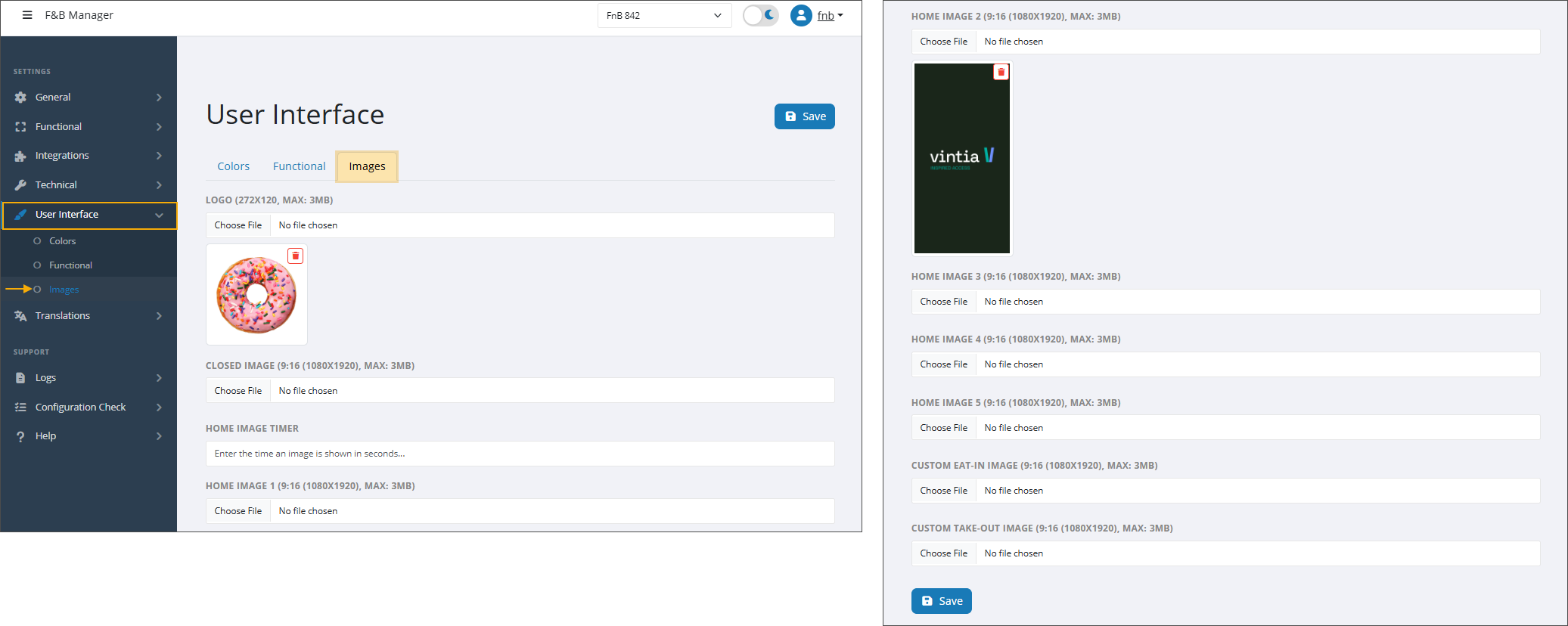Click the Technical wrench icon
1568x626 pixels.
point(20,185)
